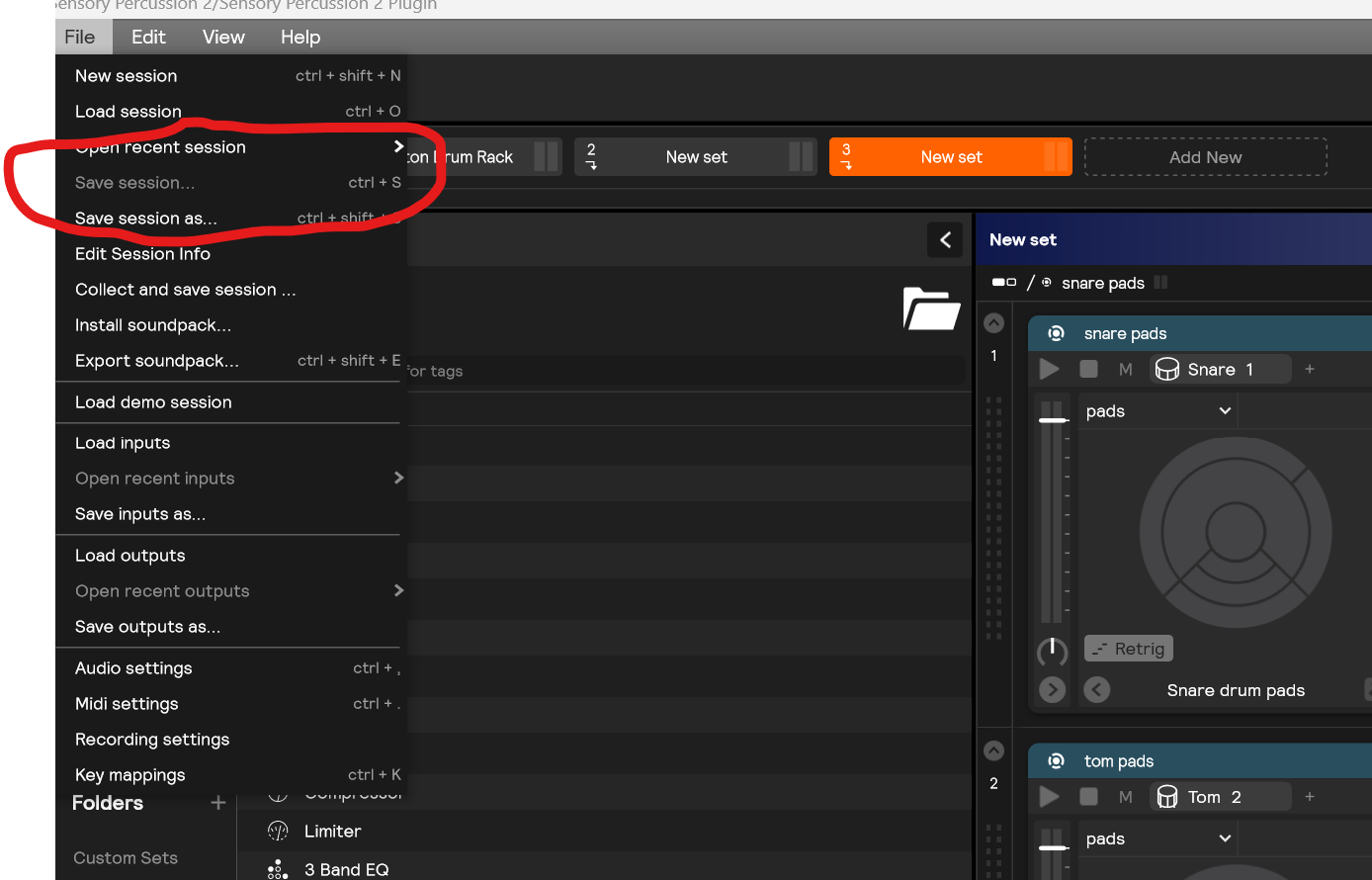
Task: Mute the snare pads layer
Action: (x=1125, y=369)
